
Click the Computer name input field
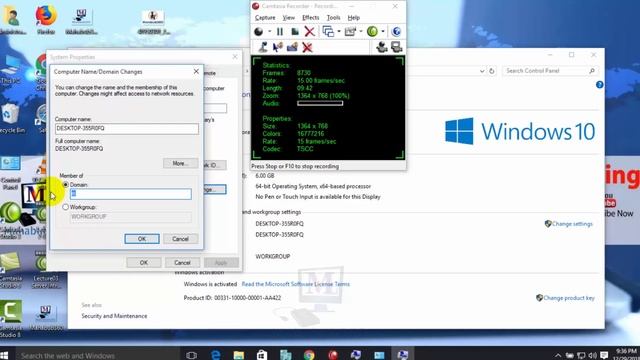[127, 129]
